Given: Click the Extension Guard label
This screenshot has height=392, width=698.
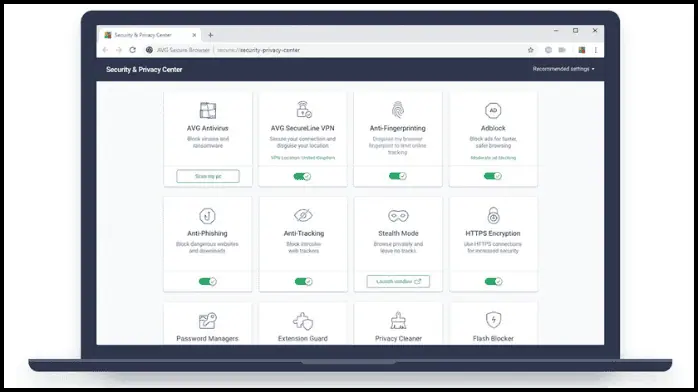Looking at the screenshot, I should tap(303, 339).
